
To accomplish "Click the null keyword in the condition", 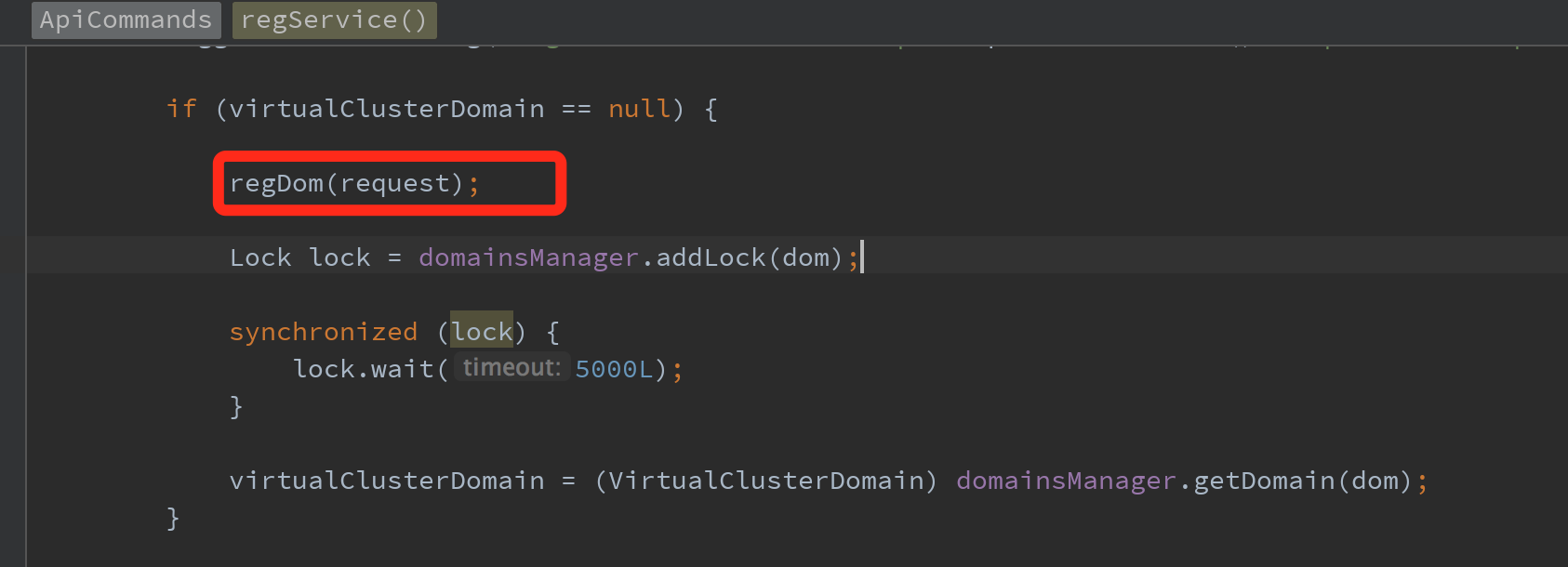I will 640,109.
